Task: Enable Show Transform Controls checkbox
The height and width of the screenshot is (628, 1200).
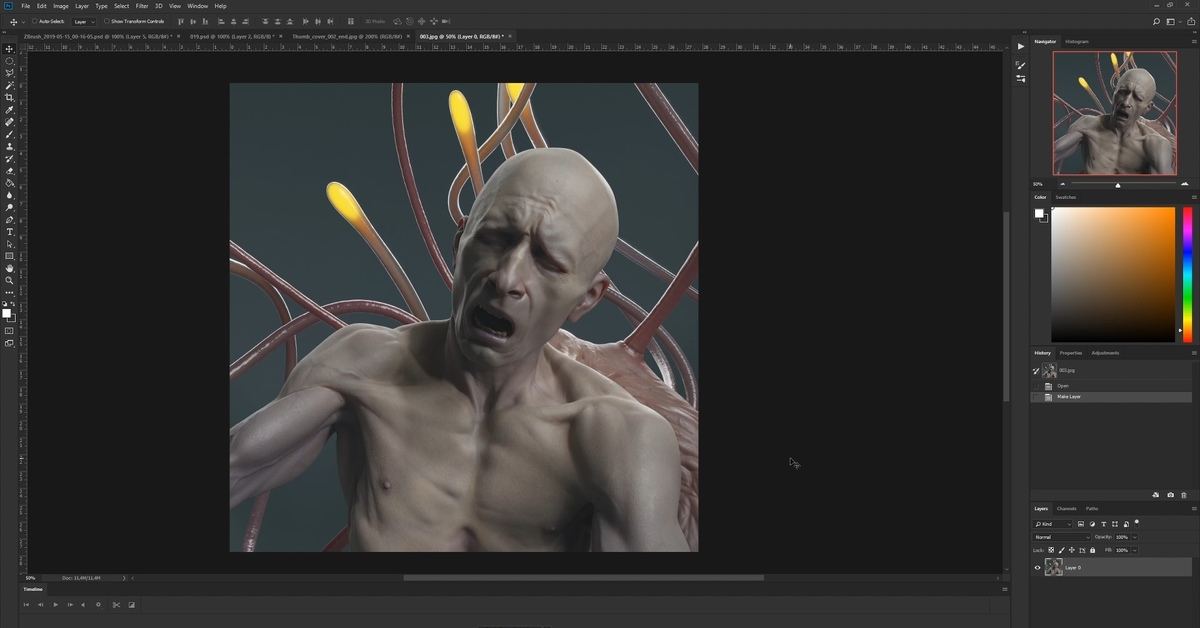Action: pyautogui.click(x=107, y=21)
